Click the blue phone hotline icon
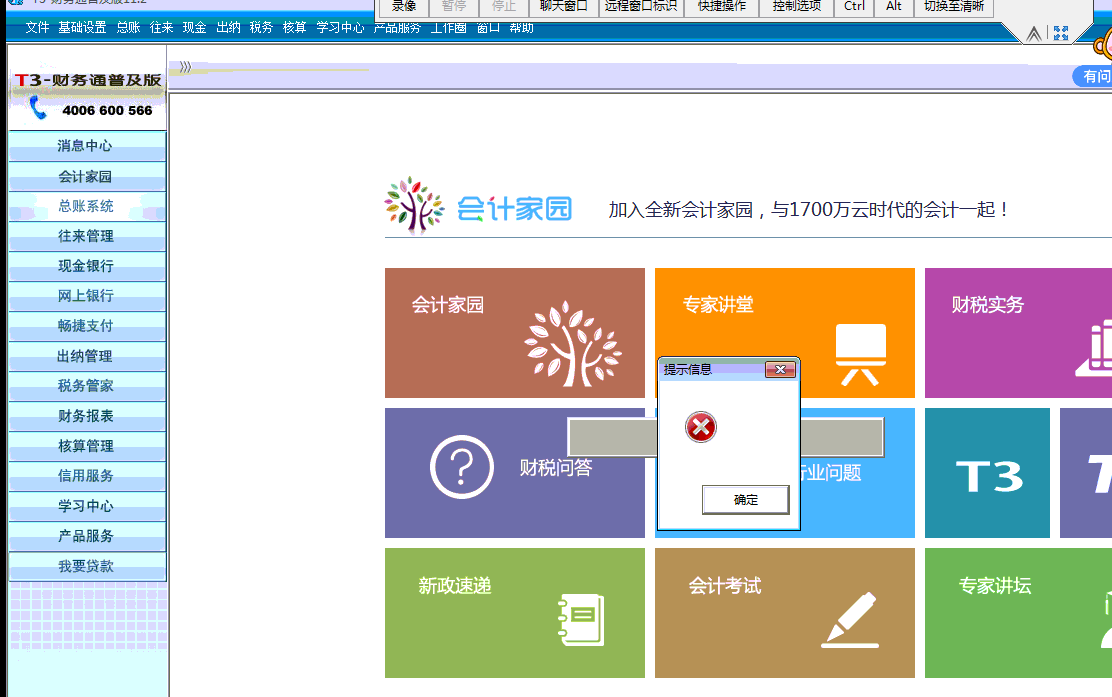This screenshot has height=697, width=1112. pos(38,108)
